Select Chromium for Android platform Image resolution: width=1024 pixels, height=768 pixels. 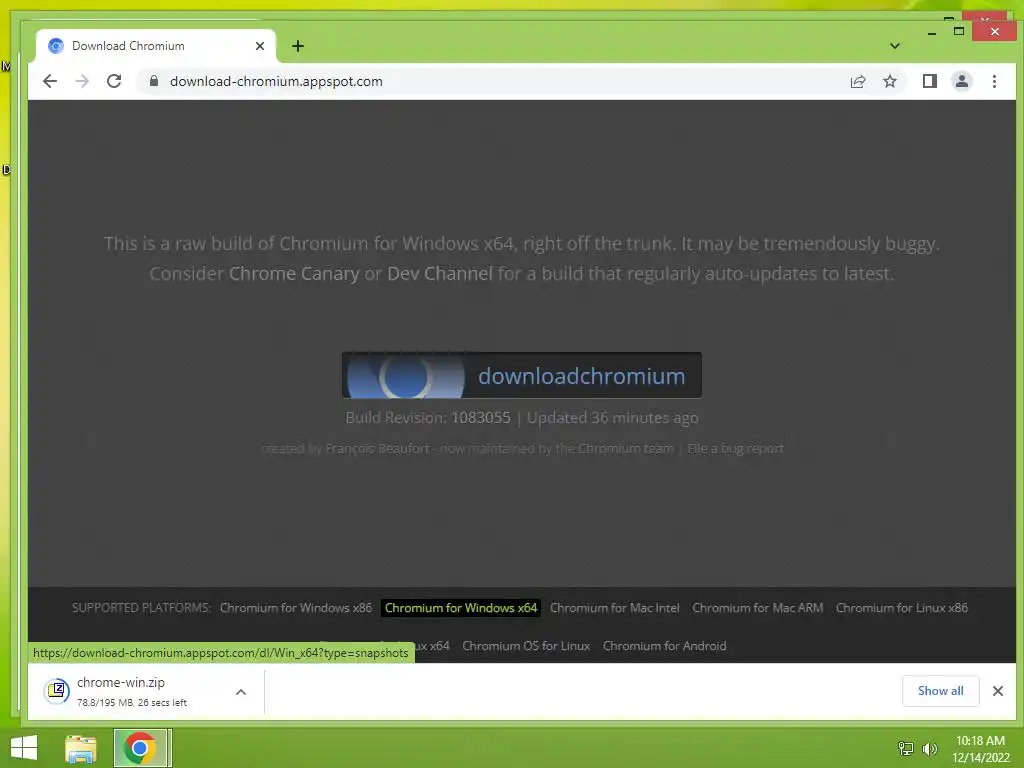pyautogui.click(x=664, y=646)
